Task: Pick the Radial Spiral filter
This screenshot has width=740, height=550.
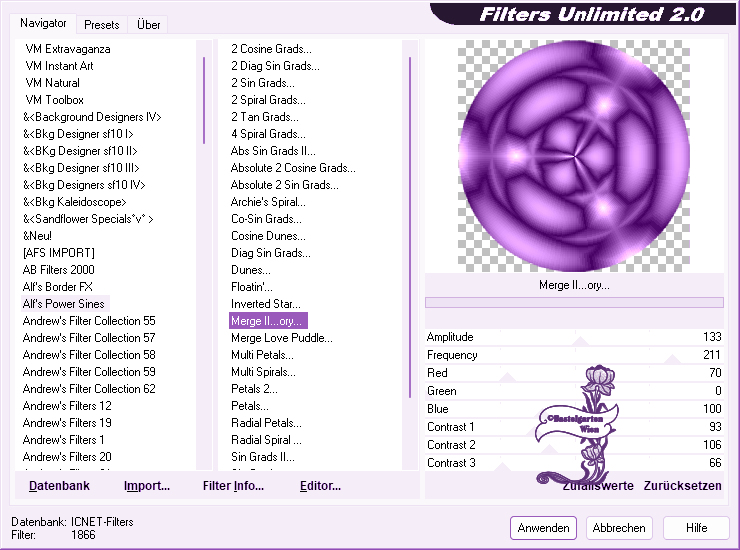Action: coord(266,440)
